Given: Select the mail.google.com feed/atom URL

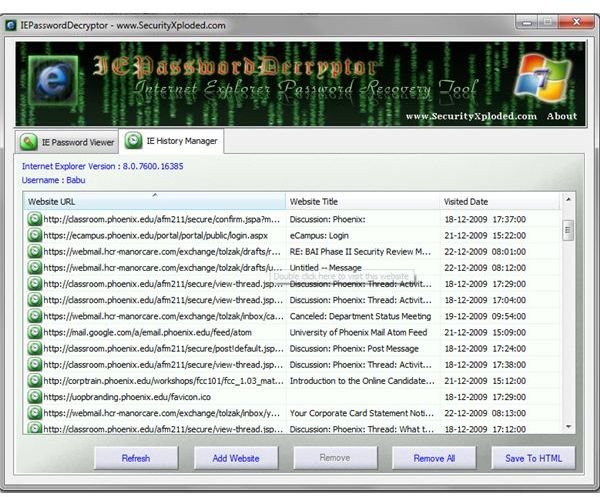Looking at the screenshot, I should tap(147, 332).
